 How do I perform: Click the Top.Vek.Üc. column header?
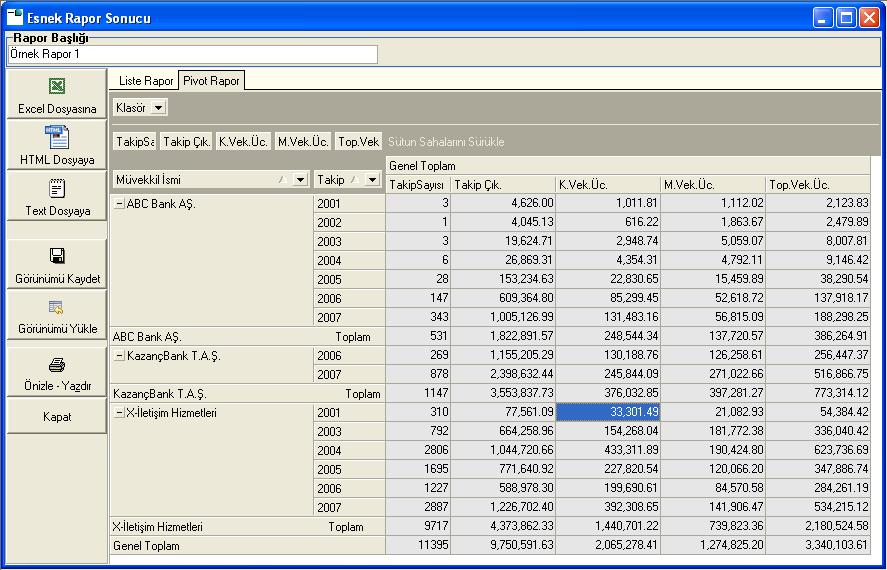pyautogui.click(x=818, y=184)
